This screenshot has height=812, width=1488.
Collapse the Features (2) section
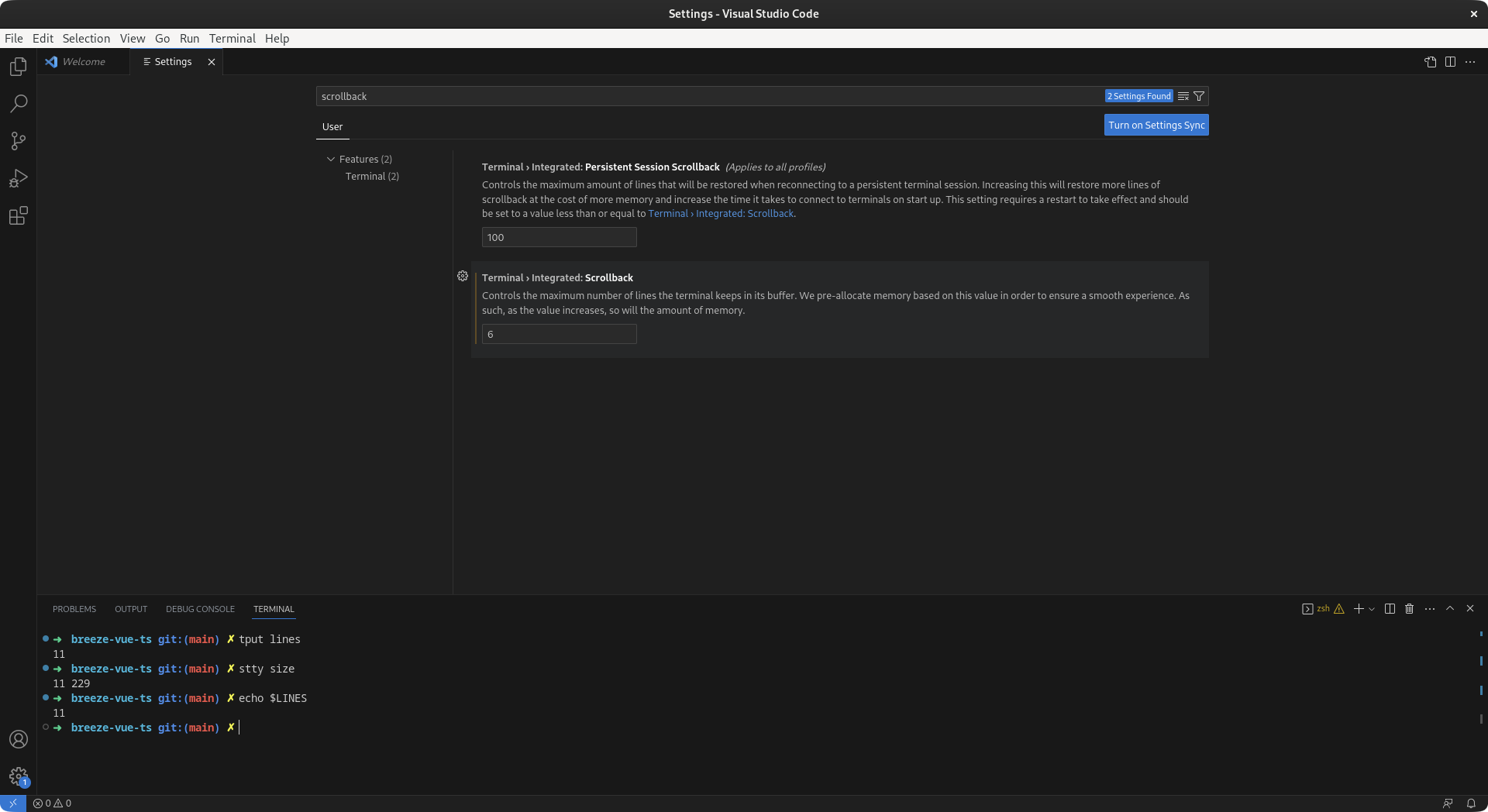point(330,159)
